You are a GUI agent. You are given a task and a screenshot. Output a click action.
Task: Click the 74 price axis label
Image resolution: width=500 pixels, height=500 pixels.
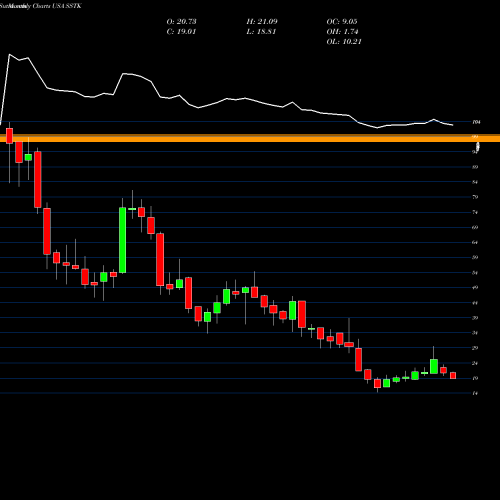point(475,212)
